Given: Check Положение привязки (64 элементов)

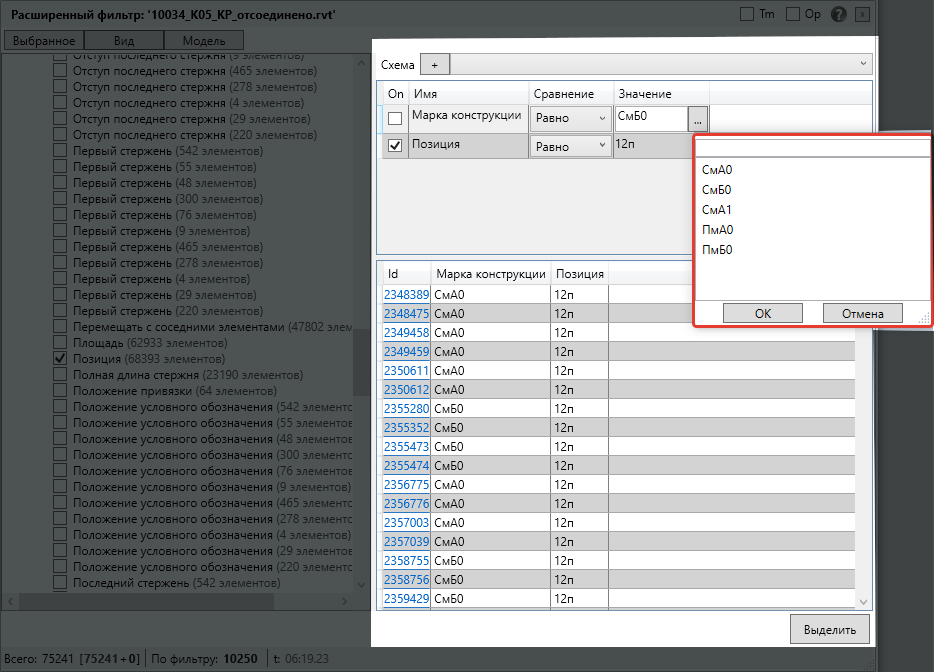Looking at the screenshot, I should 60,391.
